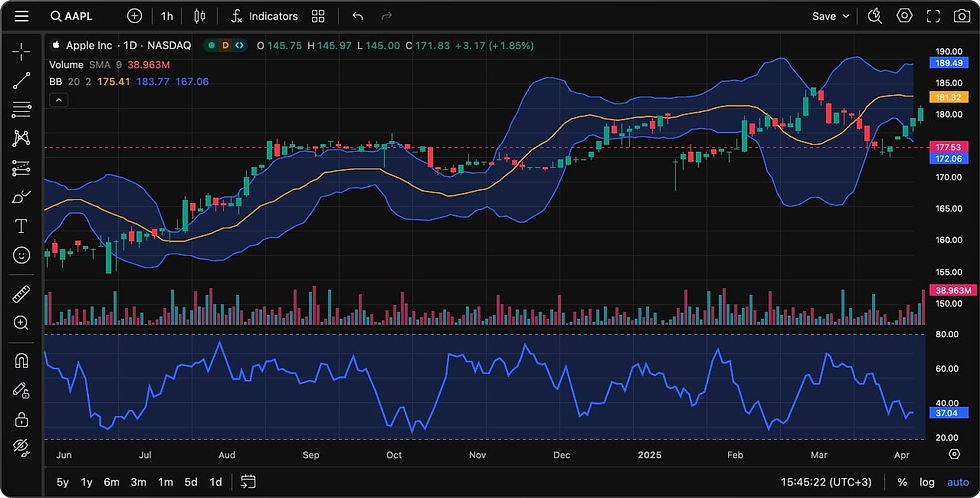Click the 181.32 orange basis price label

pos(949,97)
